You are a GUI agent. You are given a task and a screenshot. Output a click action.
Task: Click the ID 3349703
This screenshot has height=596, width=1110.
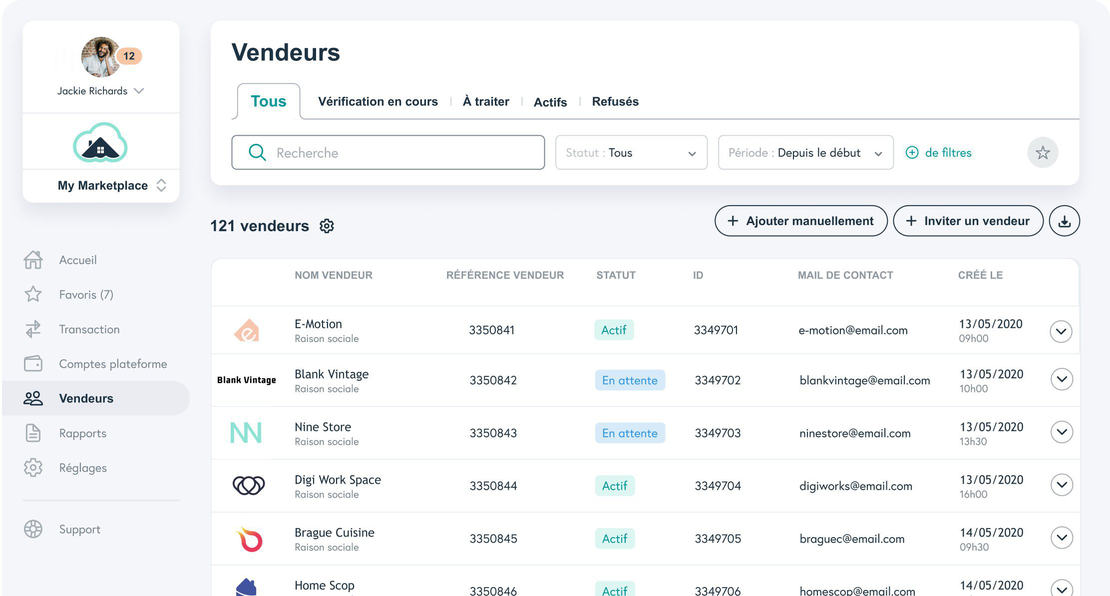coord(718,433)
